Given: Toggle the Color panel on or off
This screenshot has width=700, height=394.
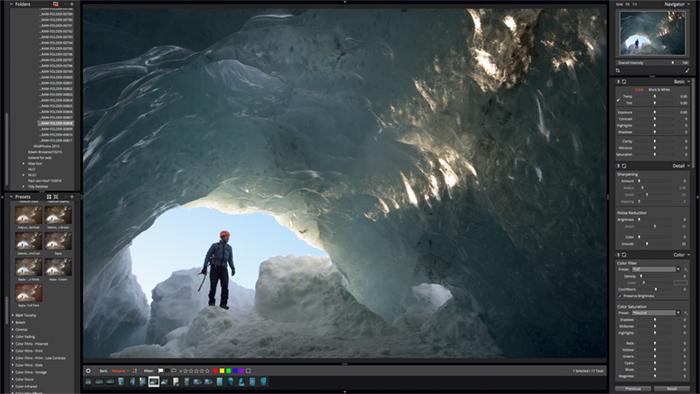Looking at the screenshot, I should 618,255.
